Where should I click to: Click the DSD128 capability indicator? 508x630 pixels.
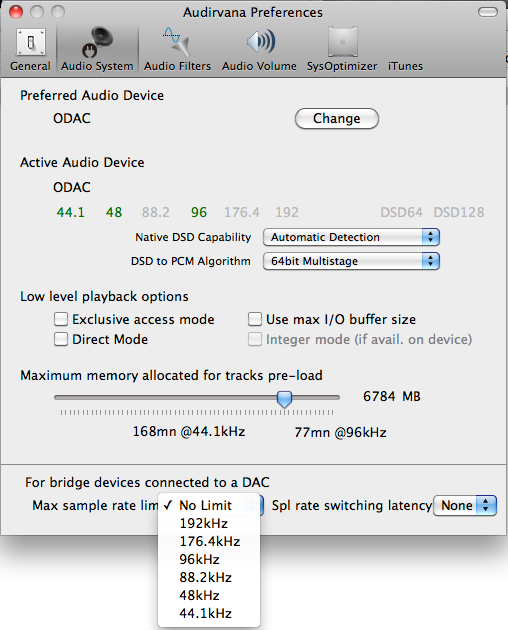click(x=459, y=212)
